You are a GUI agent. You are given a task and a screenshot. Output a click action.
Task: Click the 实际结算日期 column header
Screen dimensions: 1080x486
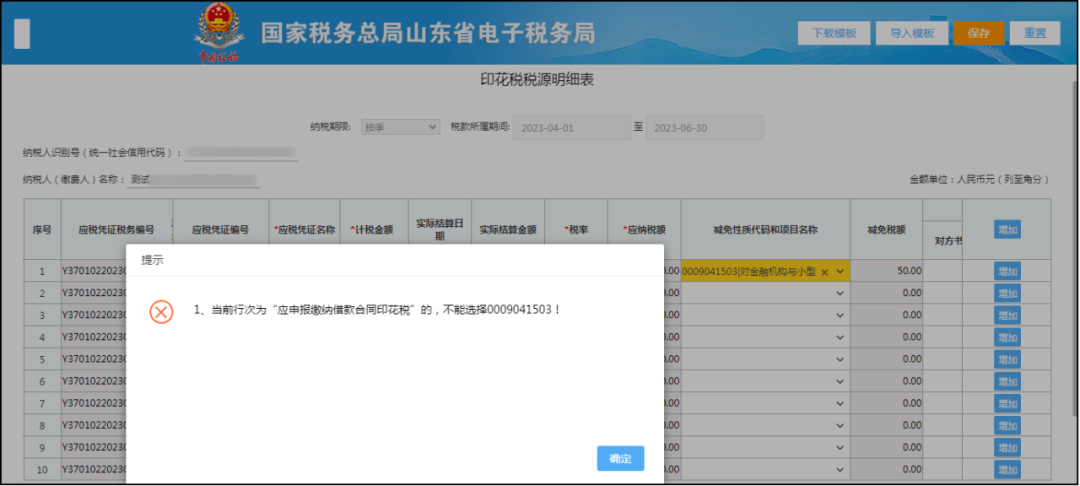tap(439, 230)
